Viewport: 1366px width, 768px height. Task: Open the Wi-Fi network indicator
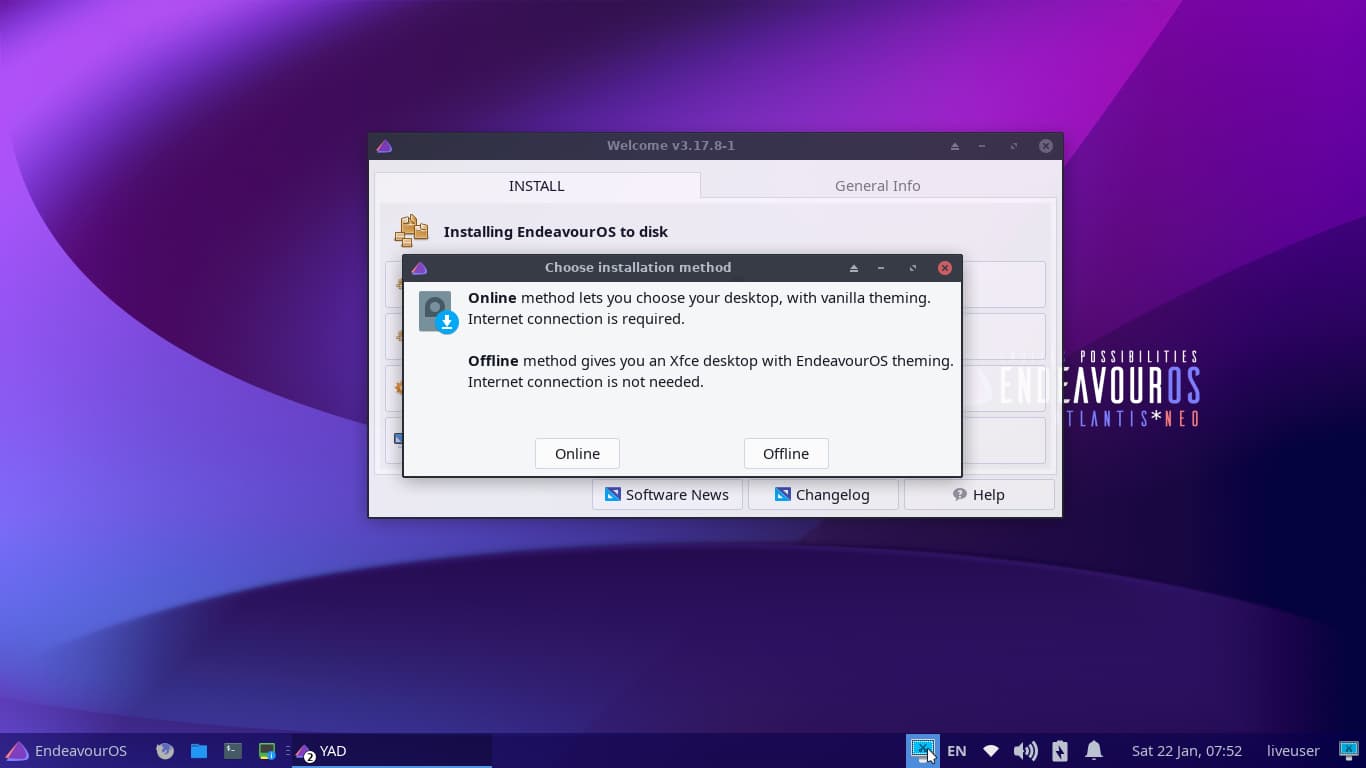pos(991,751)
